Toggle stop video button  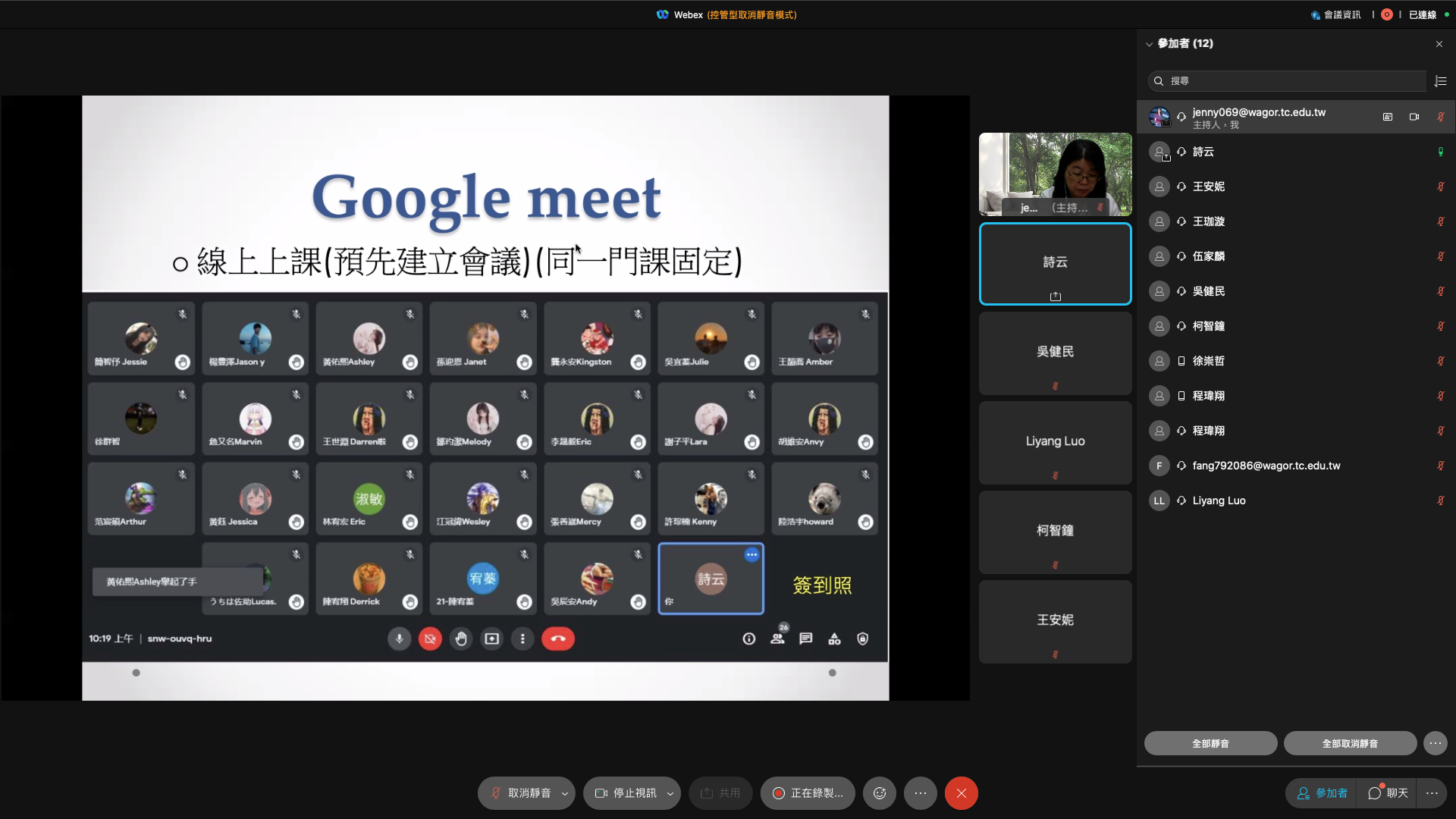[626, 793]
